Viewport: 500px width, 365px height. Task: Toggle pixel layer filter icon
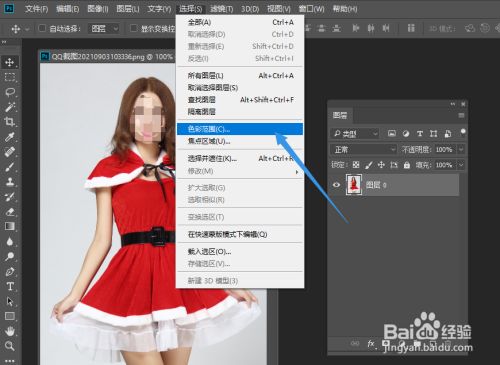pos(392,134)
